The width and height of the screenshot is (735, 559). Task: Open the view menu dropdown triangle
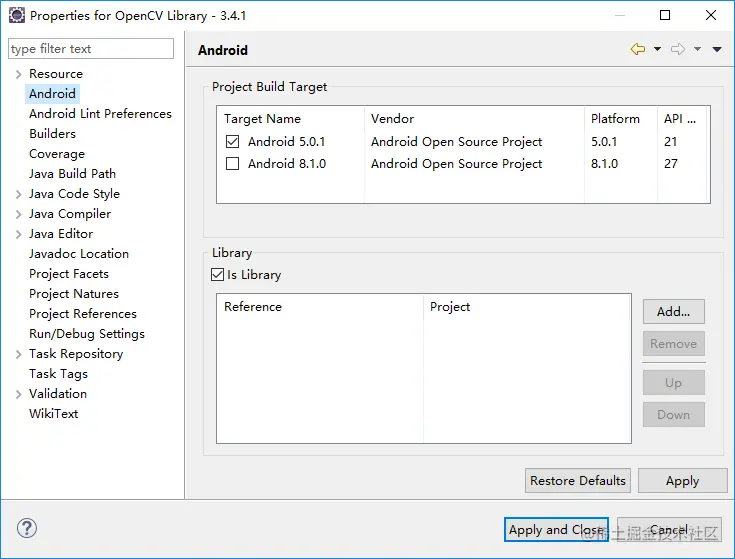tap(717, 49)
